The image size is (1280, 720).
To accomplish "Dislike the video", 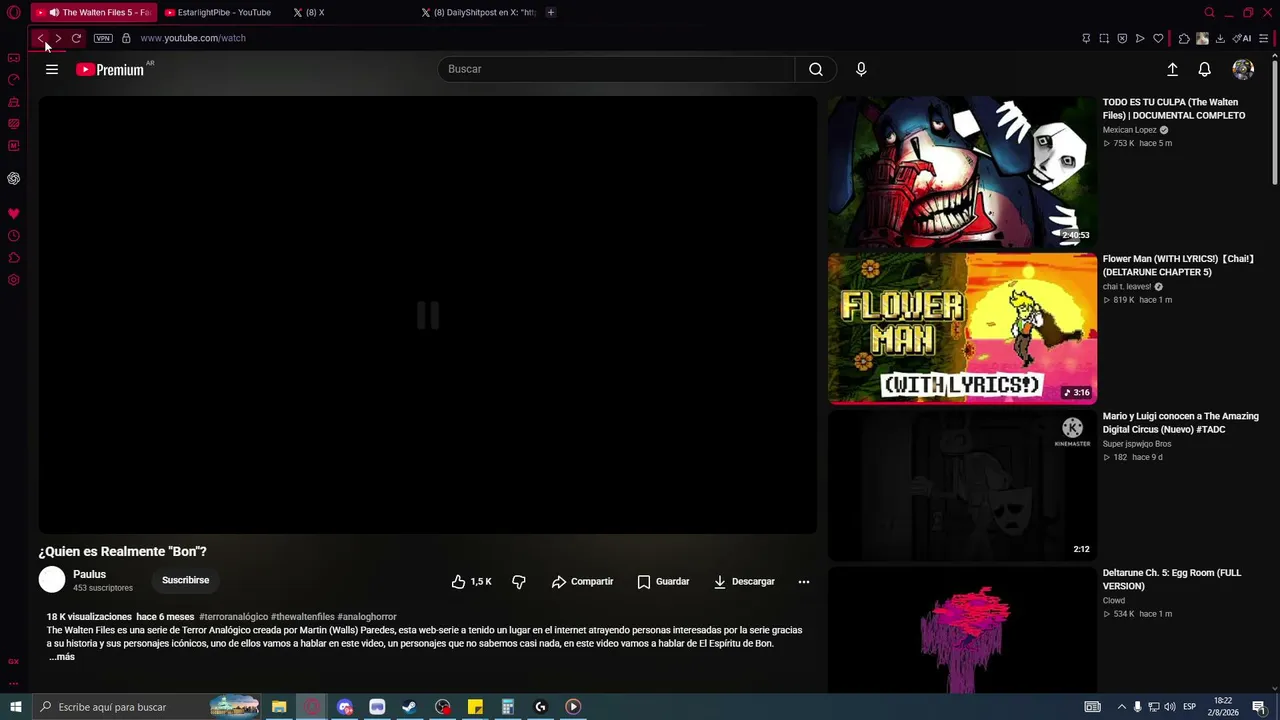I will pos(519,581).
